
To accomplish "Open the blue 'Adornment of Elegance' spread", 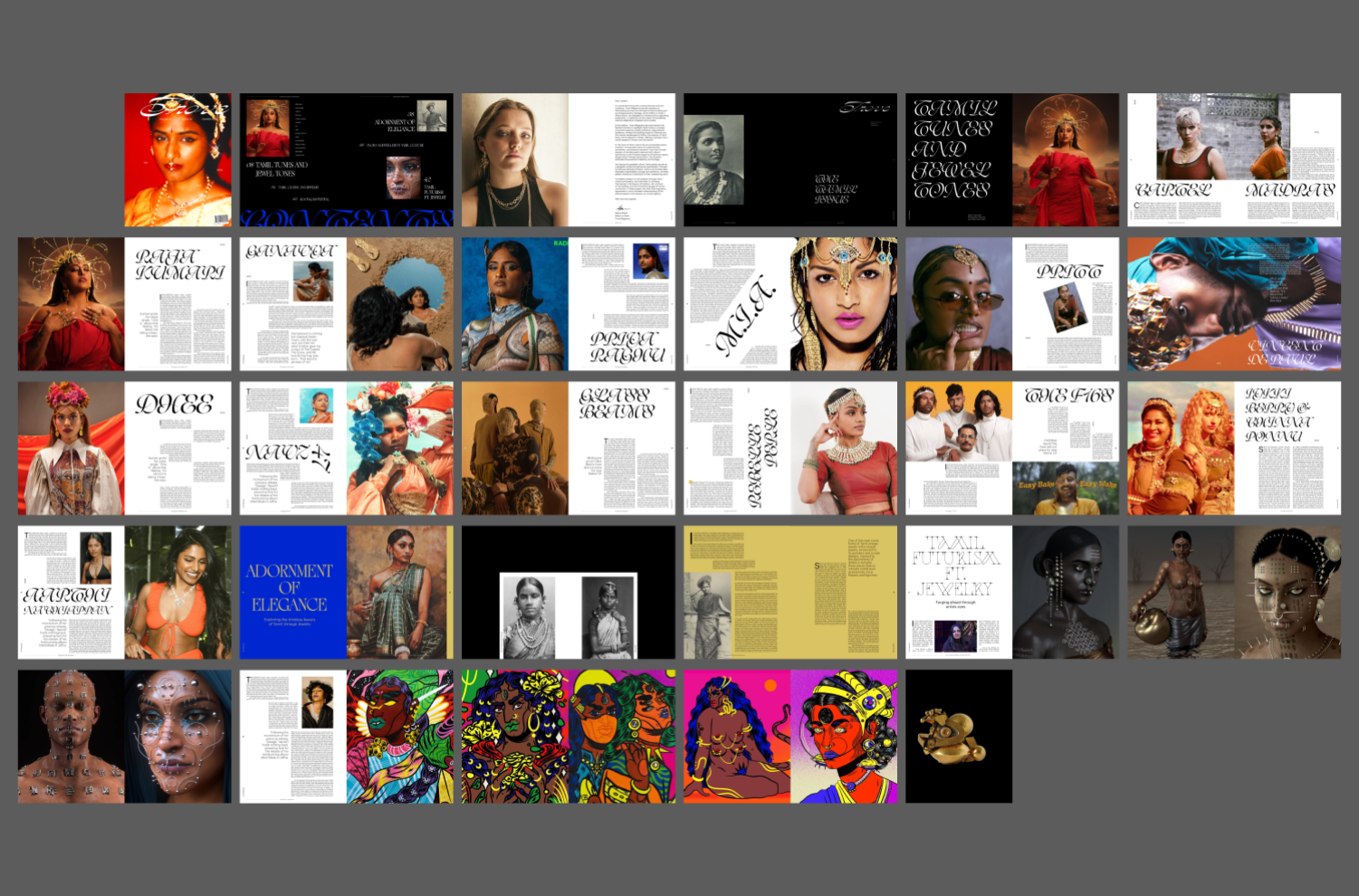I will point(346,592).
